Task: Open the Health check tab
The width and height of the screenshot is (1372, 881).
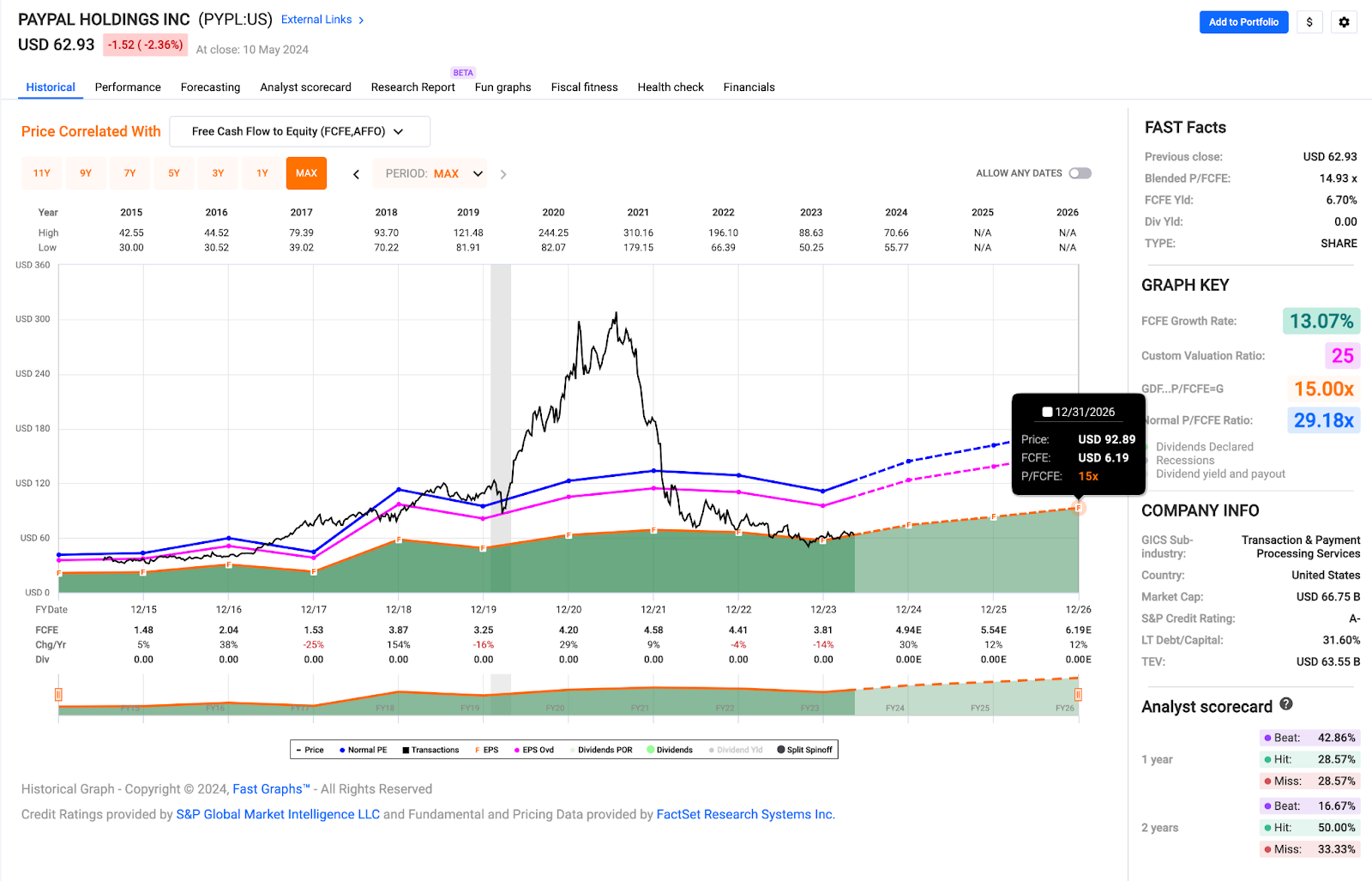Action: [671, 87]
